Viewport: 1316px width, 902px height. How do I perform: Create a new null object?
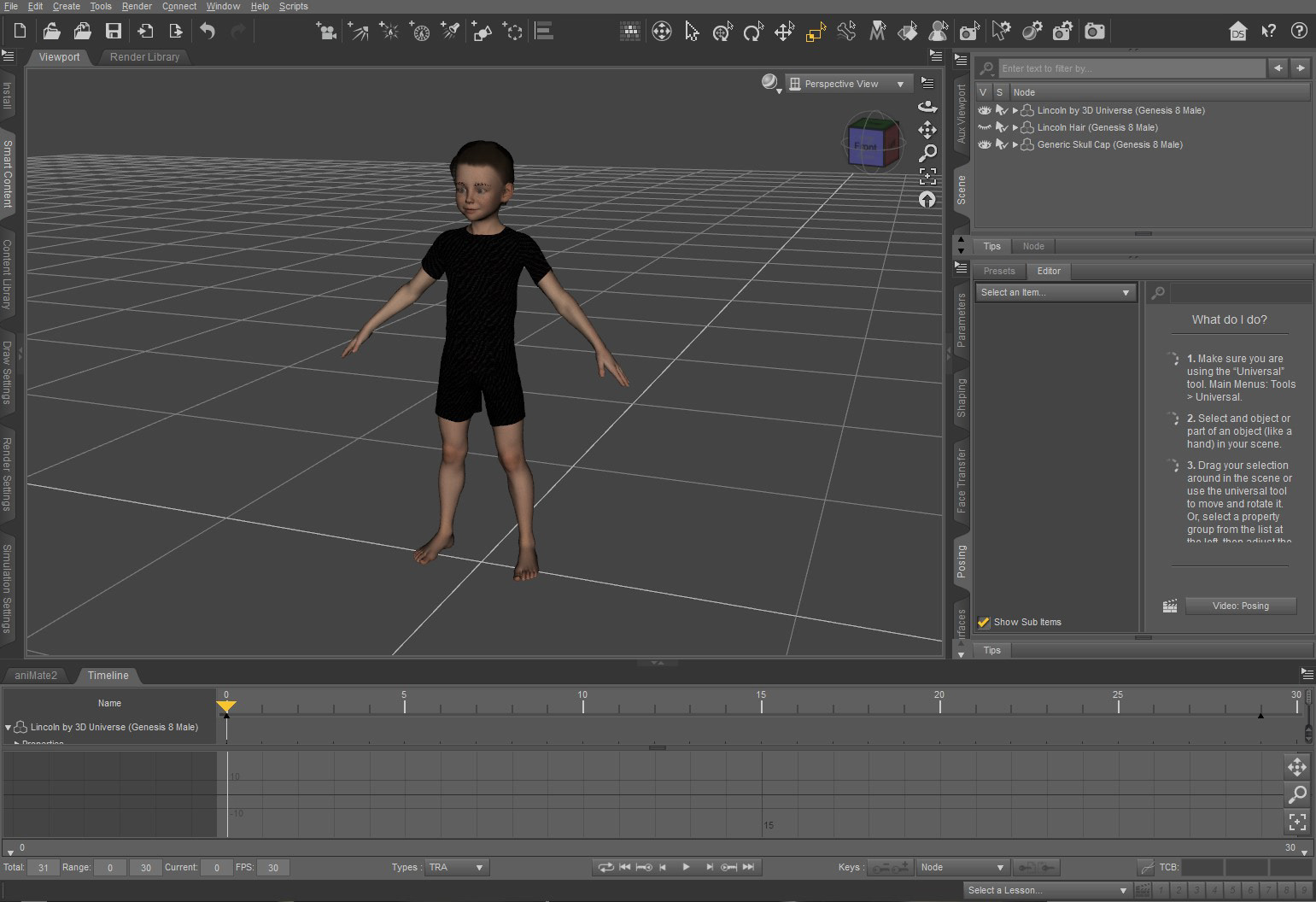(x=513, y=32)
